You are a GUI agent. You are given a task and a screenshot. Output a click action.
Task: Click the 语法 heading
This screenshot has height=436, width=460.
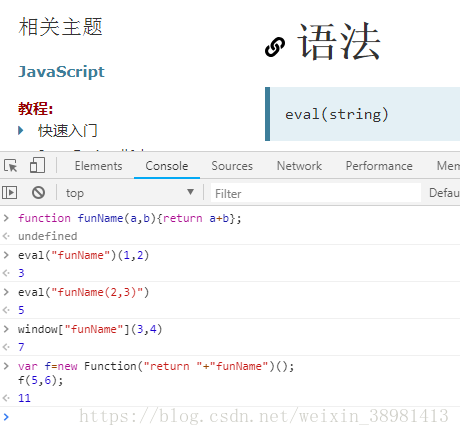click(339, 41)
